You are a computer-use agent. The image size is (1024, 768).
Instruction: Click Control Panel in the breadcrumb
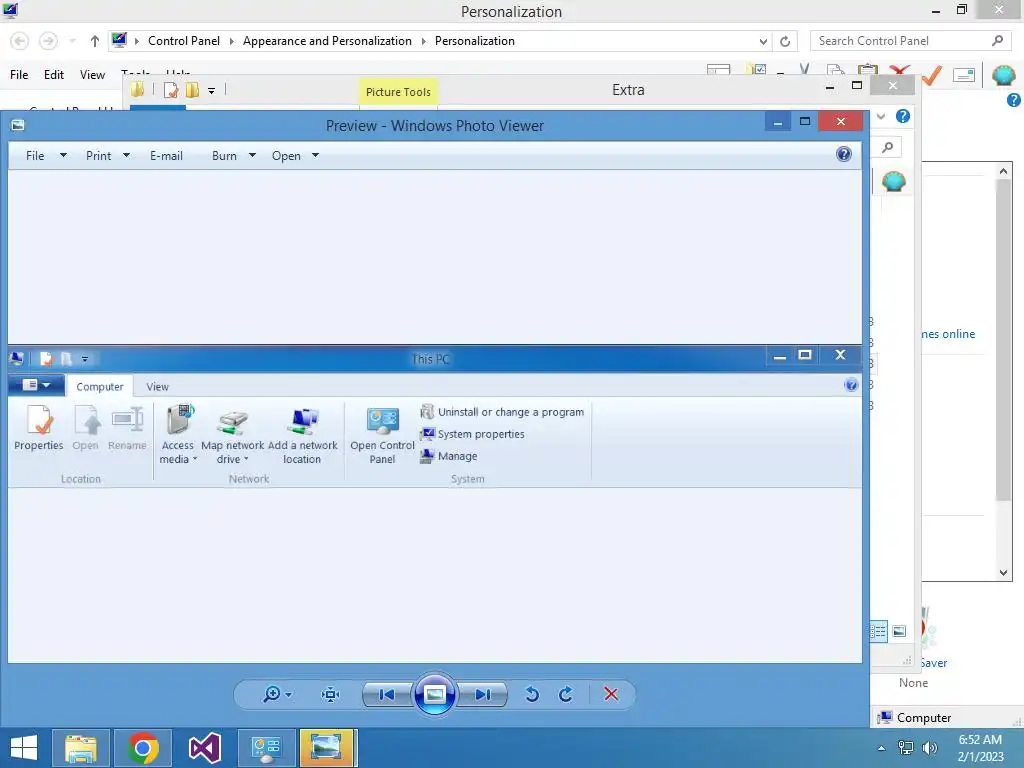click(x=184, y=40)
